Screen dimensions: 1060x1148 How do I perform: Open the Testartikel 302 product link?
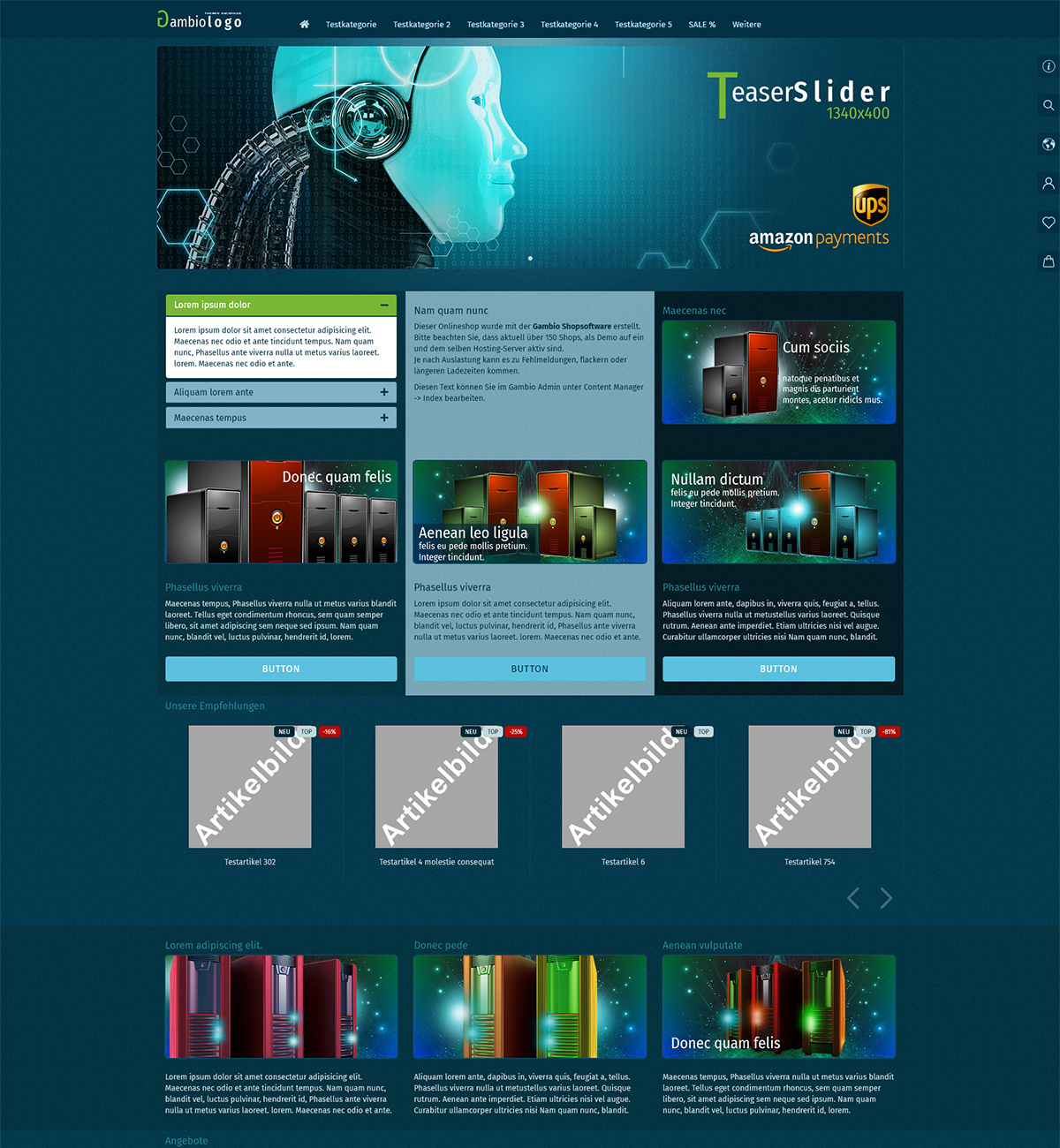pyautogui.click(x=249, y=861)
